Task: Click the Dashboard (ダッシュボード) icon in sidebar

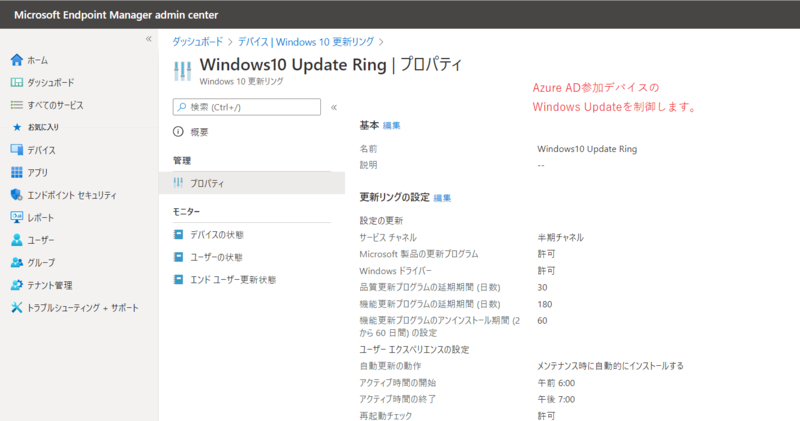Action: click(x=17, y=82)
